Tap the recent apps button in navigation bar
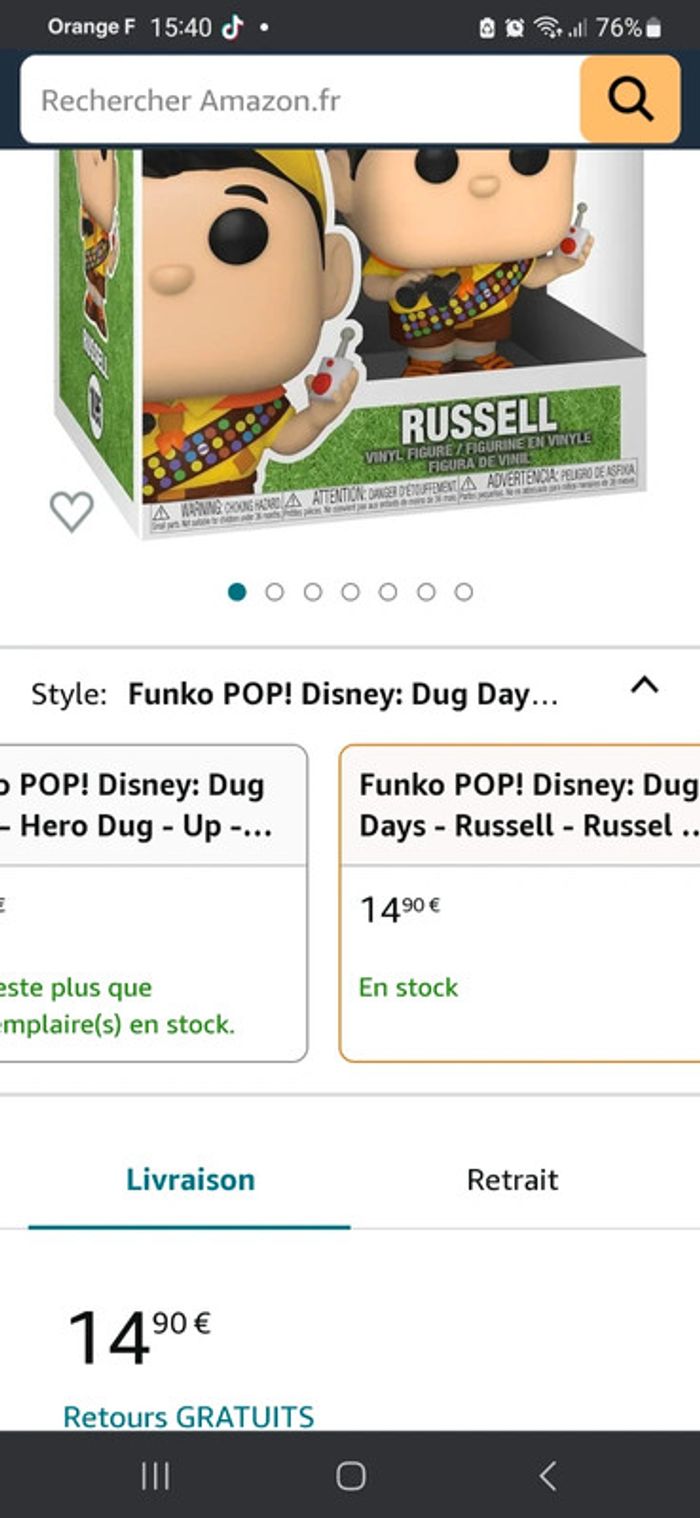This screenshot has height=1518, width=700. [x=155, y=1475]
